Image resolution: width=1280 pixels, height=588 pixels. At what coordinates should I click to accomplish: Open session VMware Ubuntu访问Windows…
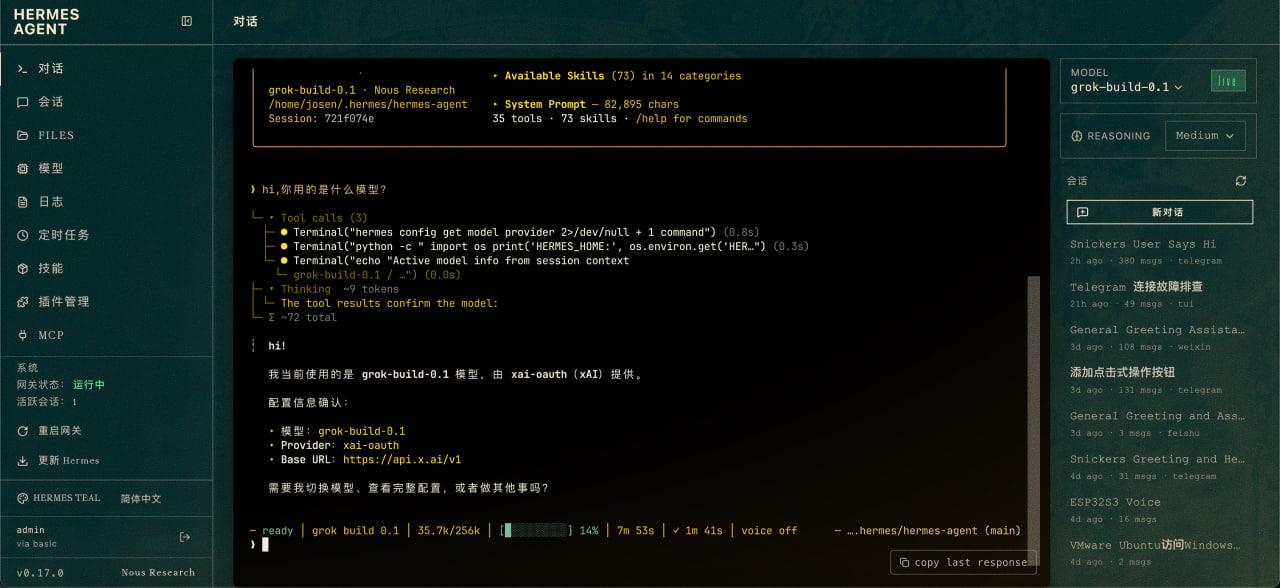point(1159,552)
